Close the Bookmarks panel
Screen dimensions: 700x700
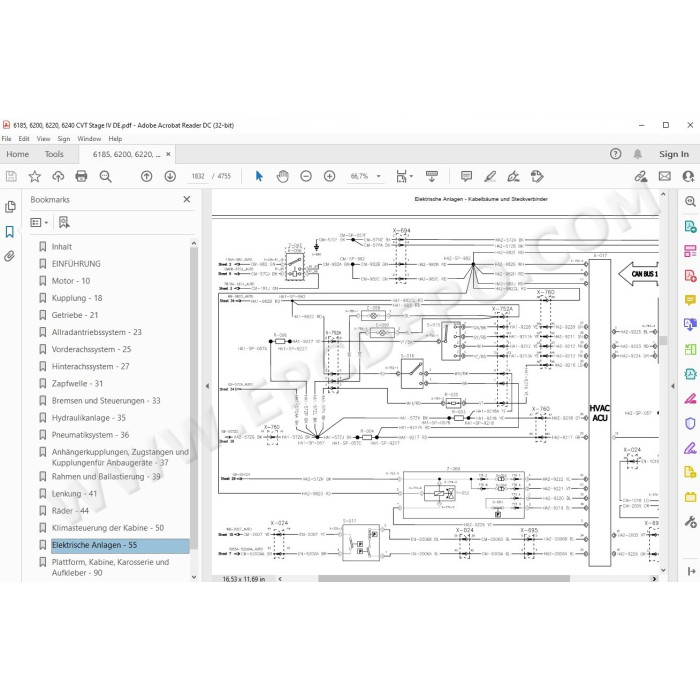coord(187,200)
